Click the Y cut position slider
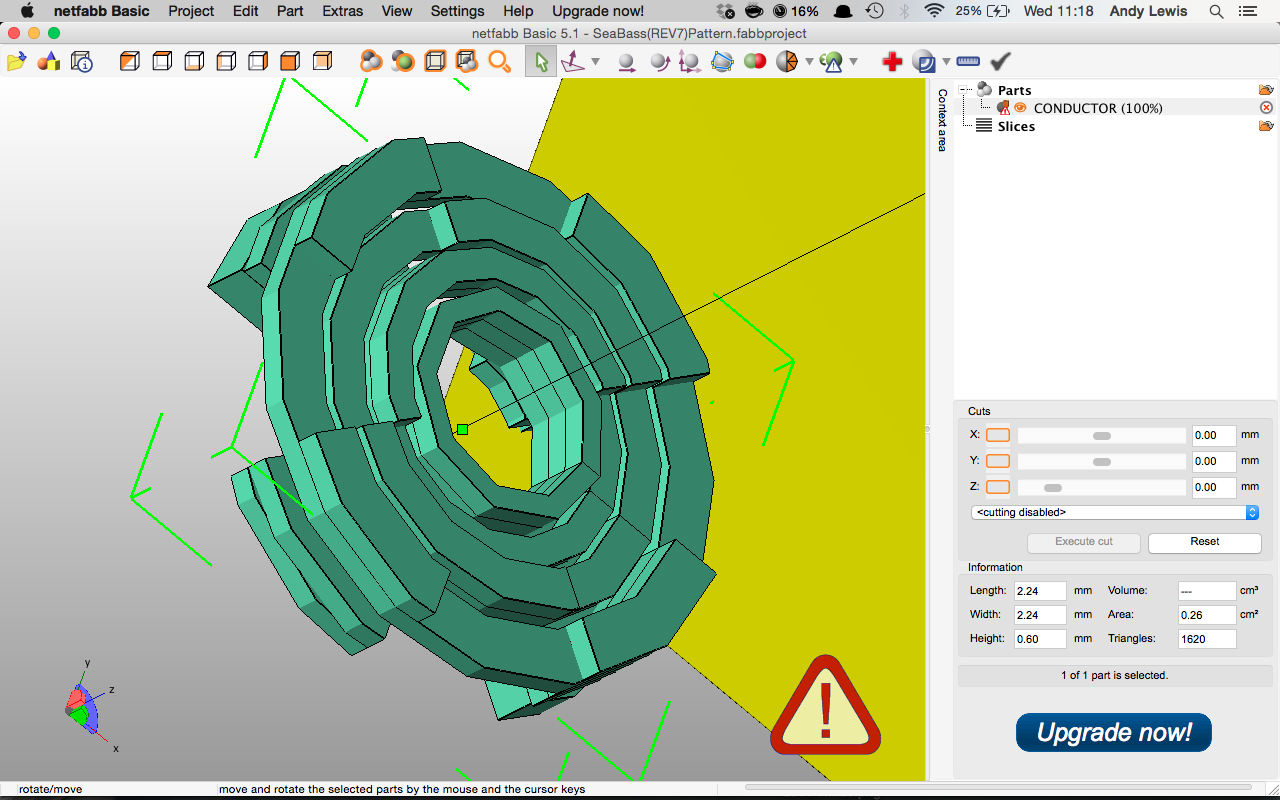 tap(1101, 461)
